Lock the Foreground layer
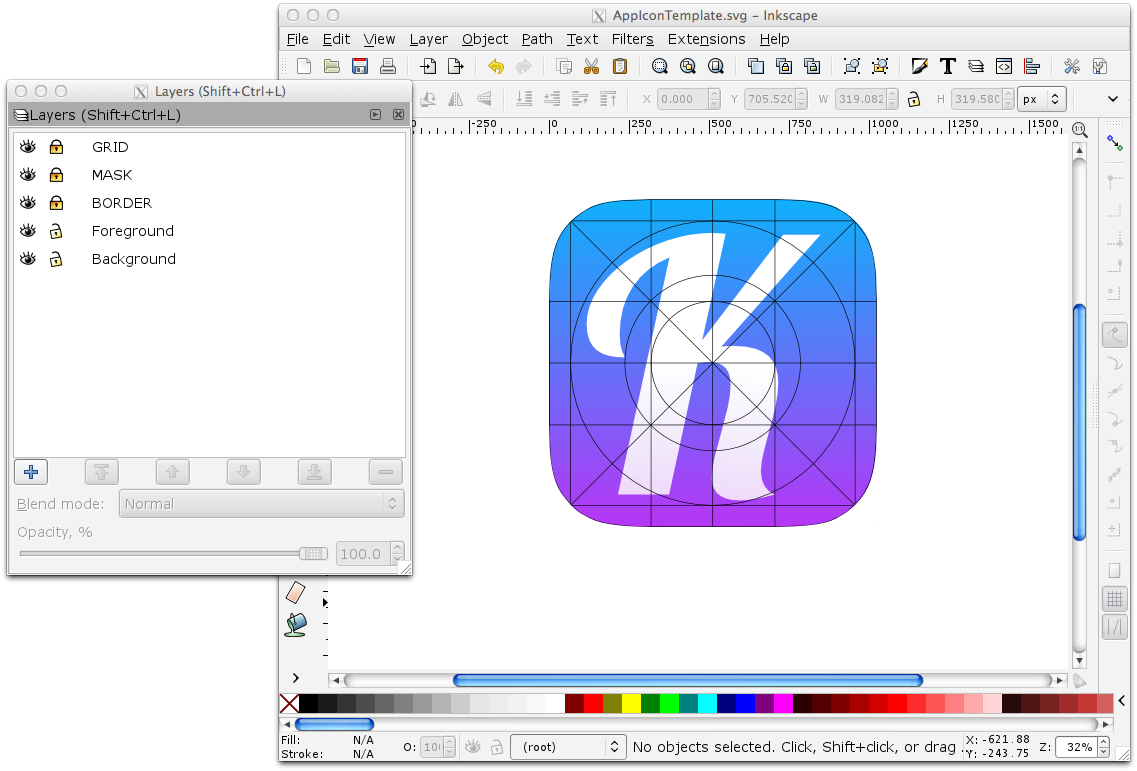The image size is (1137, 771). pos(56,230)
